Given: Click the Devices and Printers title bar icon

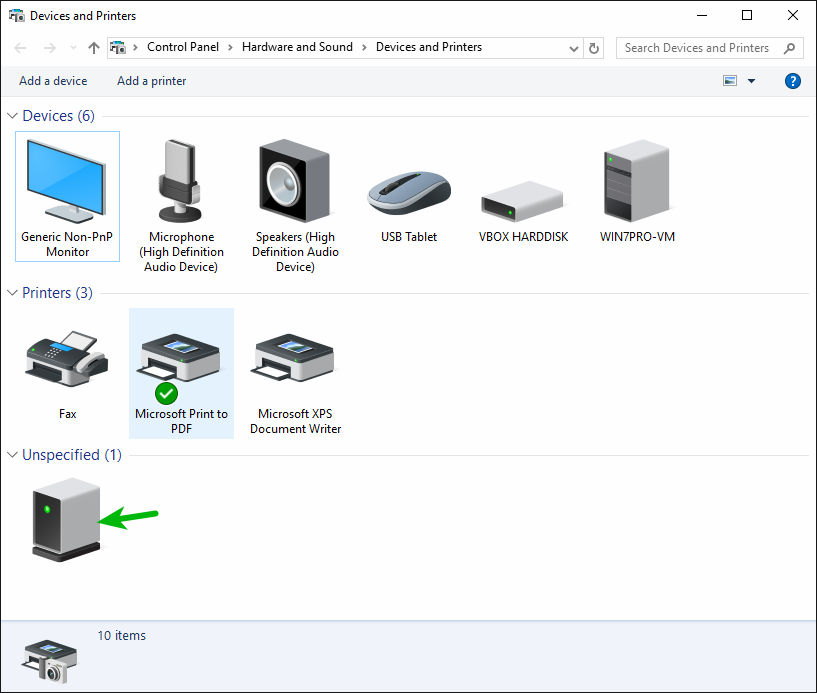Looking at the screenshot, I should [17, 16].
